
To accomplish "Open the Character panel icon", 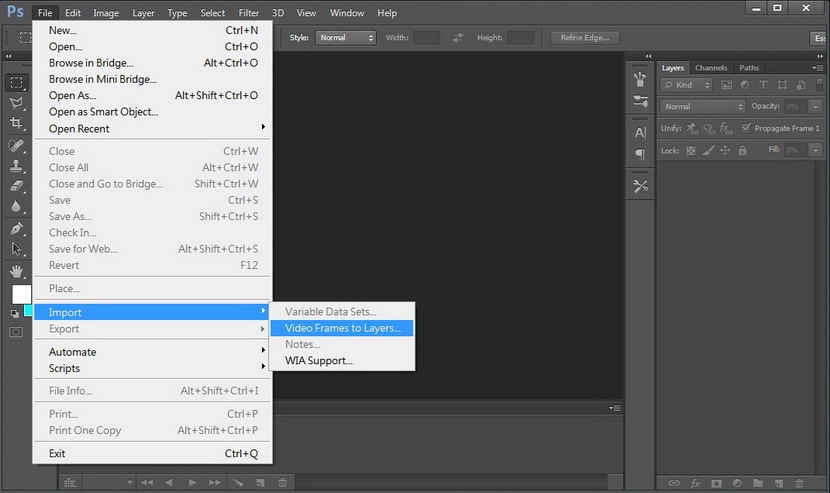I will click(x=640, y=132).
